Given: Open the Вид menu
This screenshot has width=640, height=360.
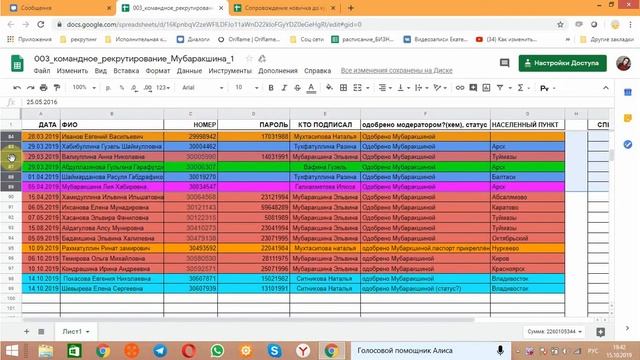Looking at the screenshot, I should (100, 71).
